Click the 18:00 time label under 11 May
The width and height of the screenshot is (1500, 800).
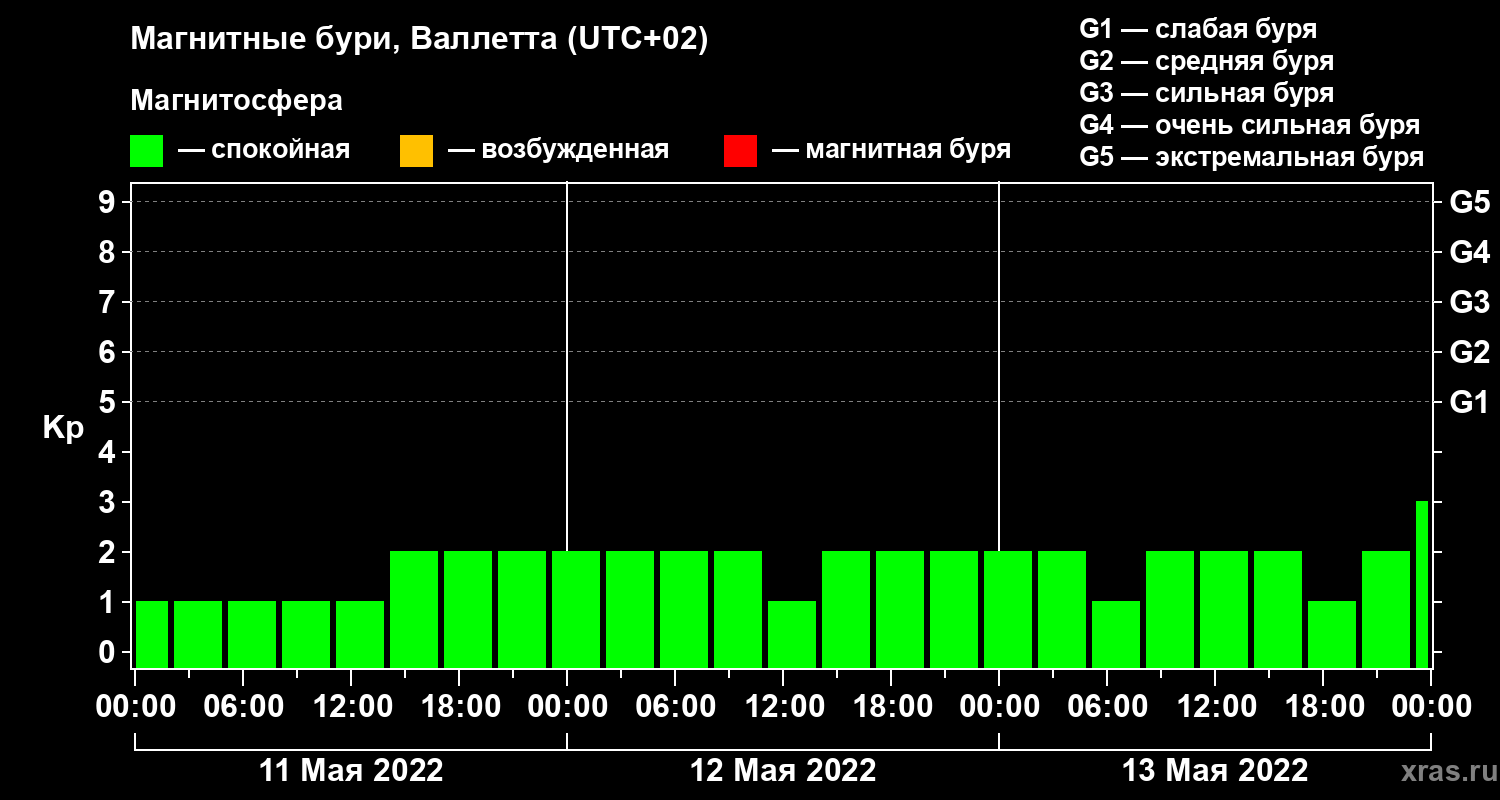pos(459,706)
